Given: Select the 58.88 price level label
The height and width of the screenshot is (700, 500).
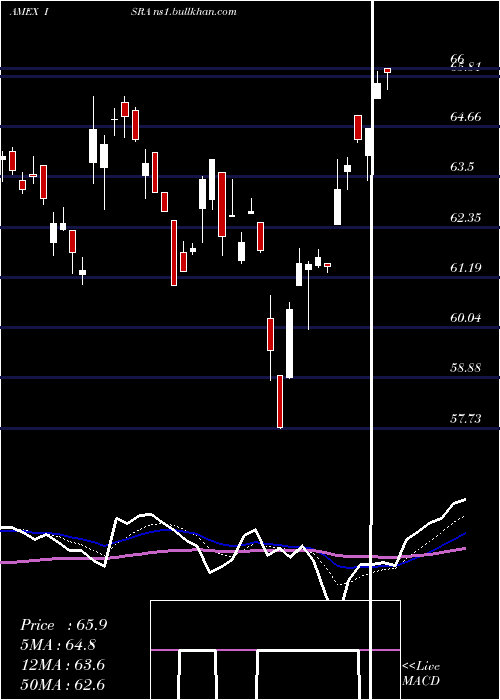Looking at the screenshot, I should 466,368.
